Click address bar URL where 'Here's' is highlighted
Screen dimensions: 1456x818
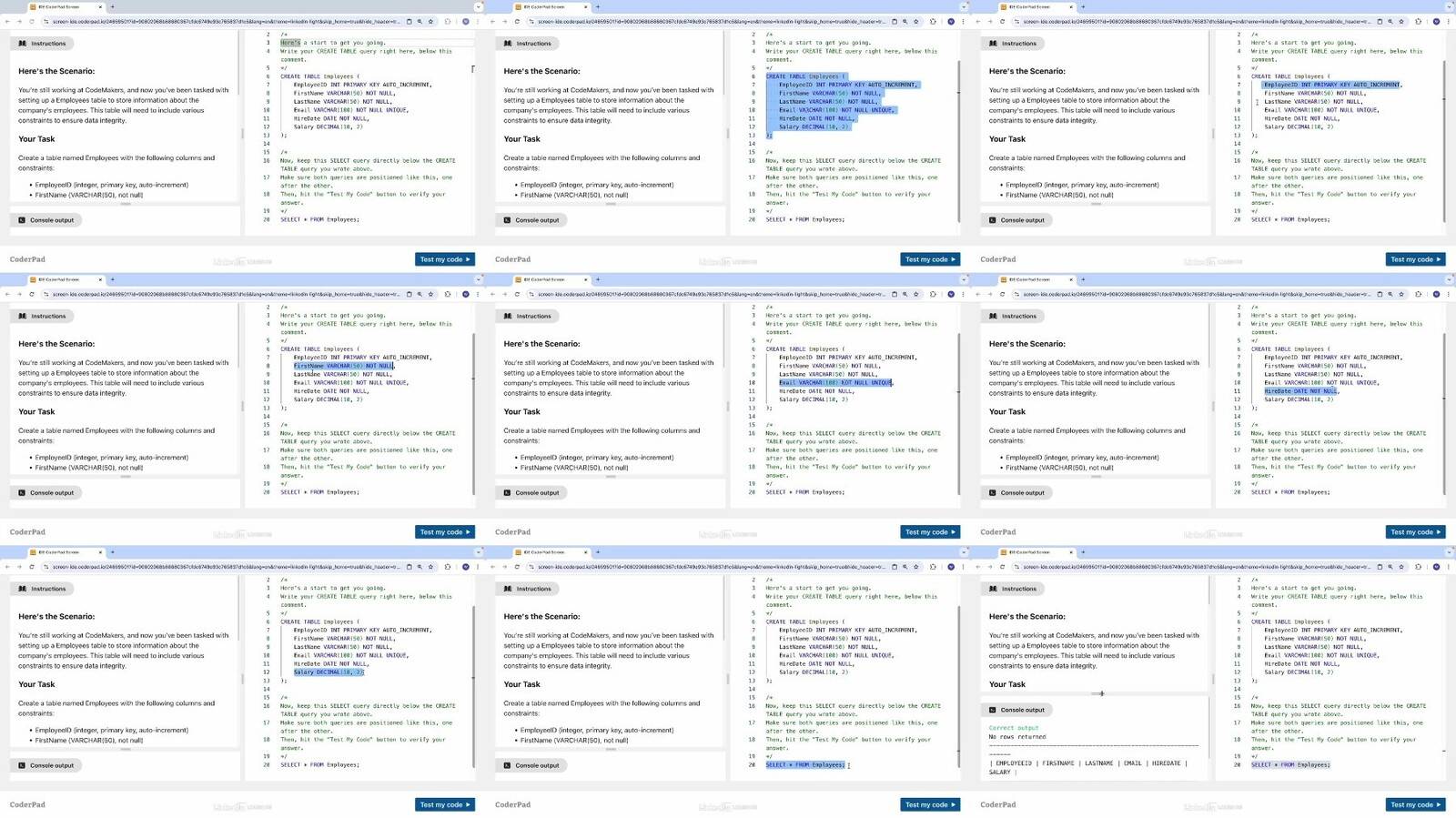coord(226,21)
